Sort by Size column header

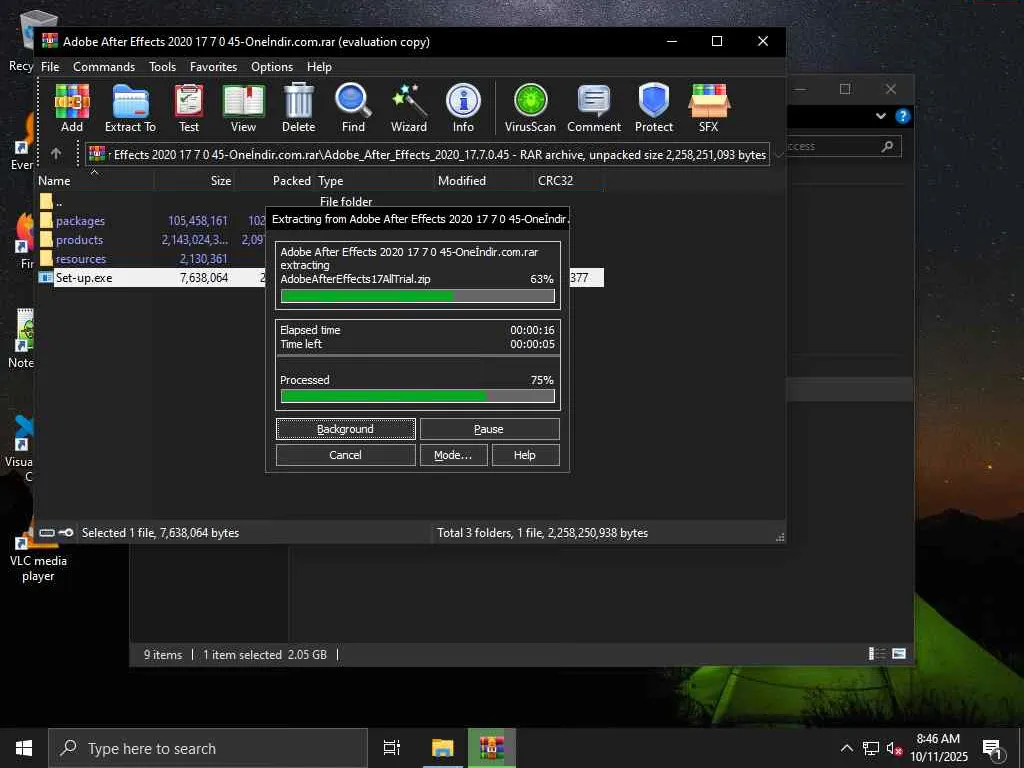(193, 181)
